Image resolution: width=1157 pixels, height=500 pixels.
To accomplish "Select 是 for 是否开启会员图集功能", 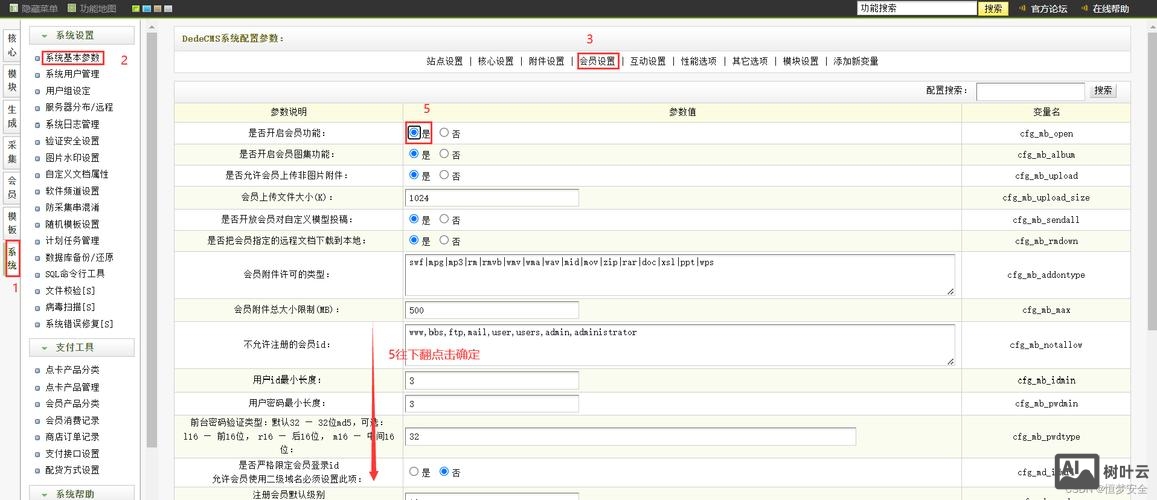I will 413,154.
